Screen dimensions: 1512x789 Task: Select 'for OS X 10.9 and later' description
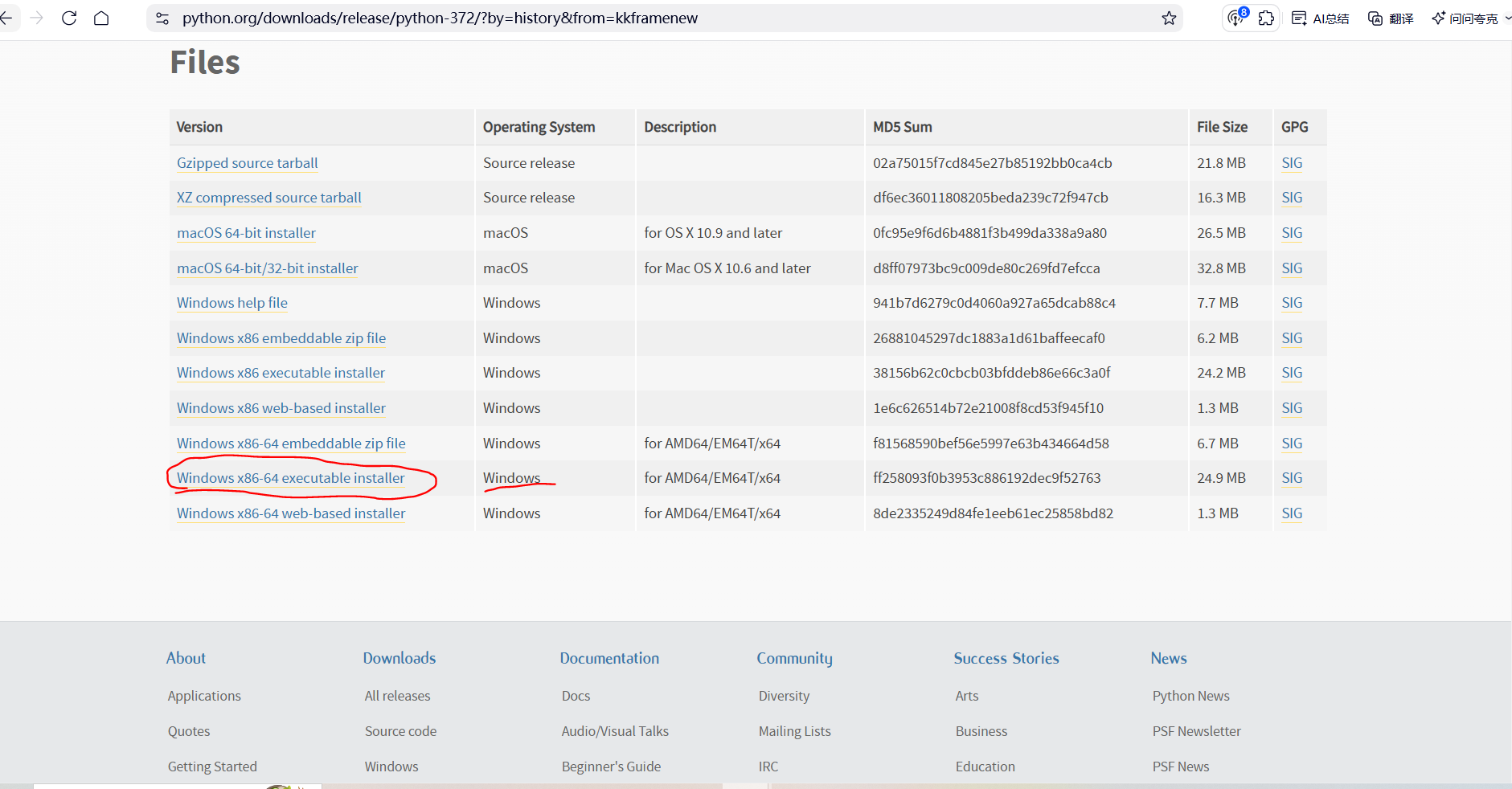(x=713, y=233)
